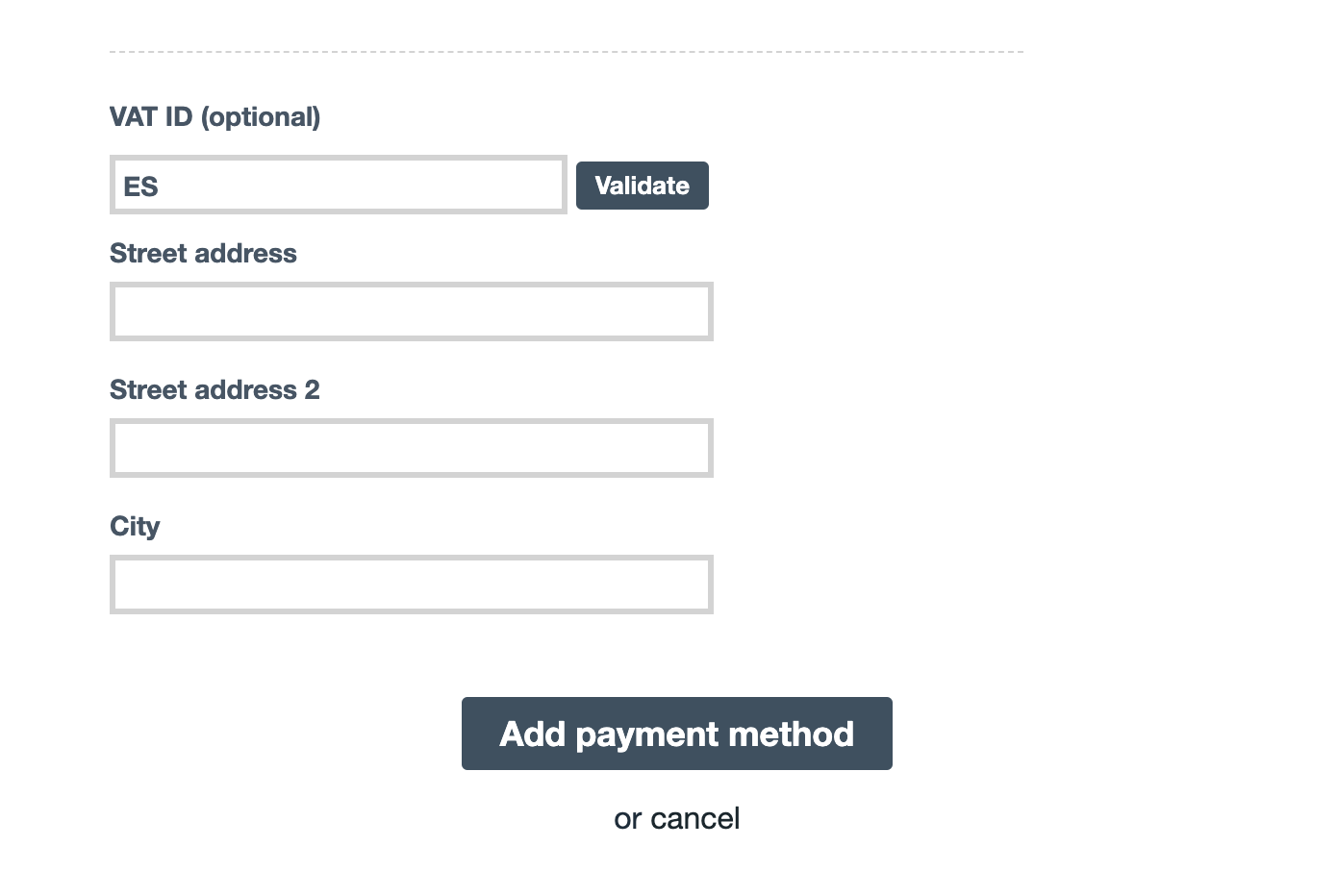Validate the entered VAT ID
The width and height of the screenshot is (1337, 896).
tap(642, 186)
